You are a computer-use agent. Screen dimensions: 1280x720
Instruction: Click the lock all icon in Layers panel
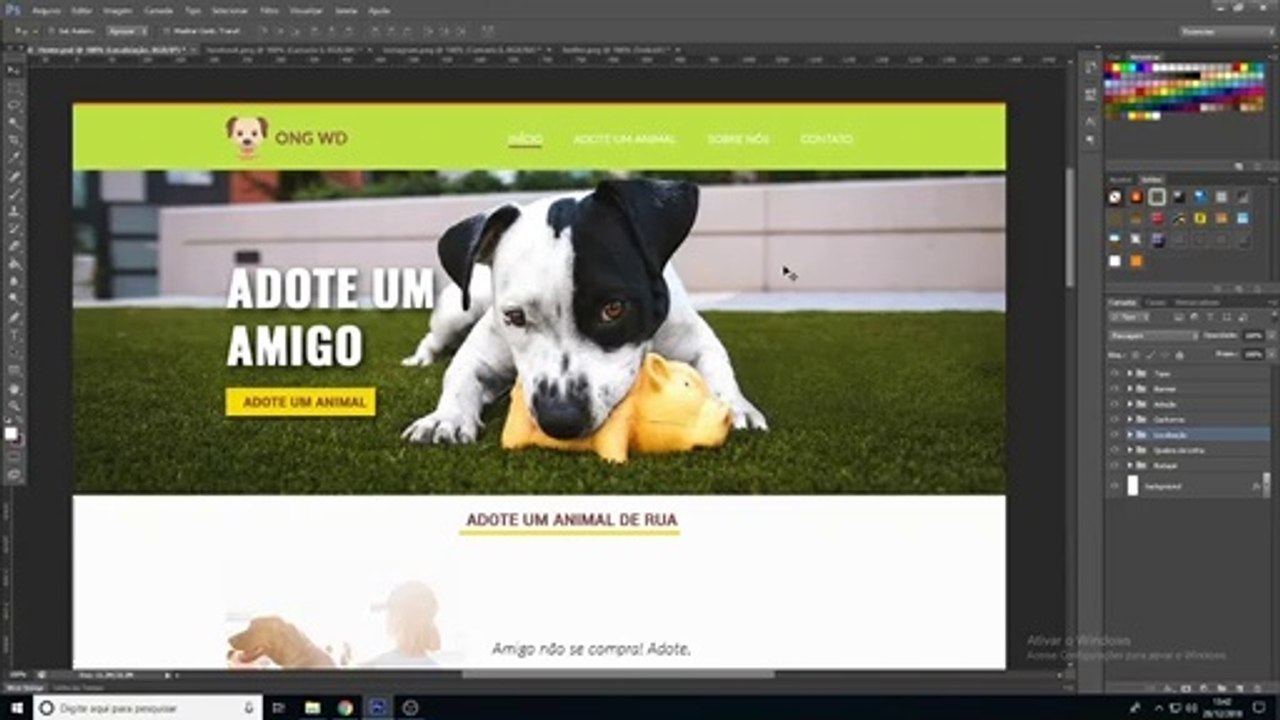(x=1179, y=355)
